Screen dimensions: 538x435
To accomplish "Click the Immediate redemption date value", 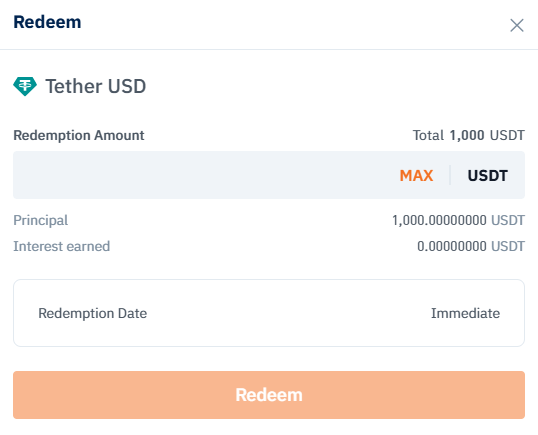I will click(465, 313).
